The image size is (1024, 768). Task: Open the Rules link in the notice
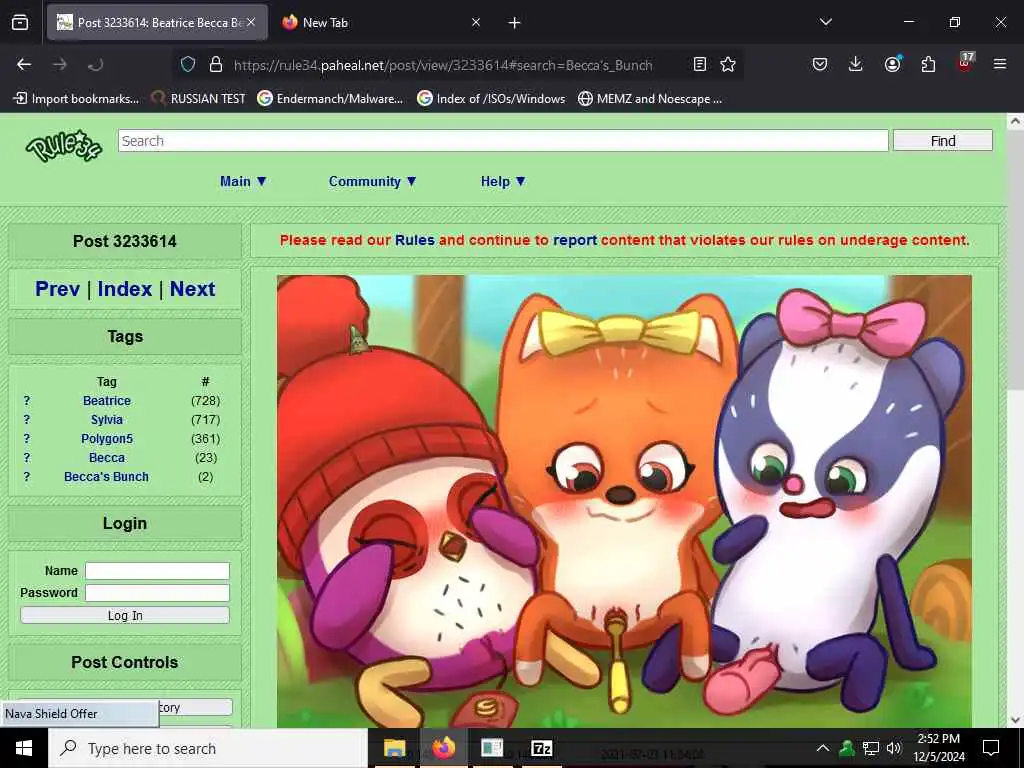415,240
